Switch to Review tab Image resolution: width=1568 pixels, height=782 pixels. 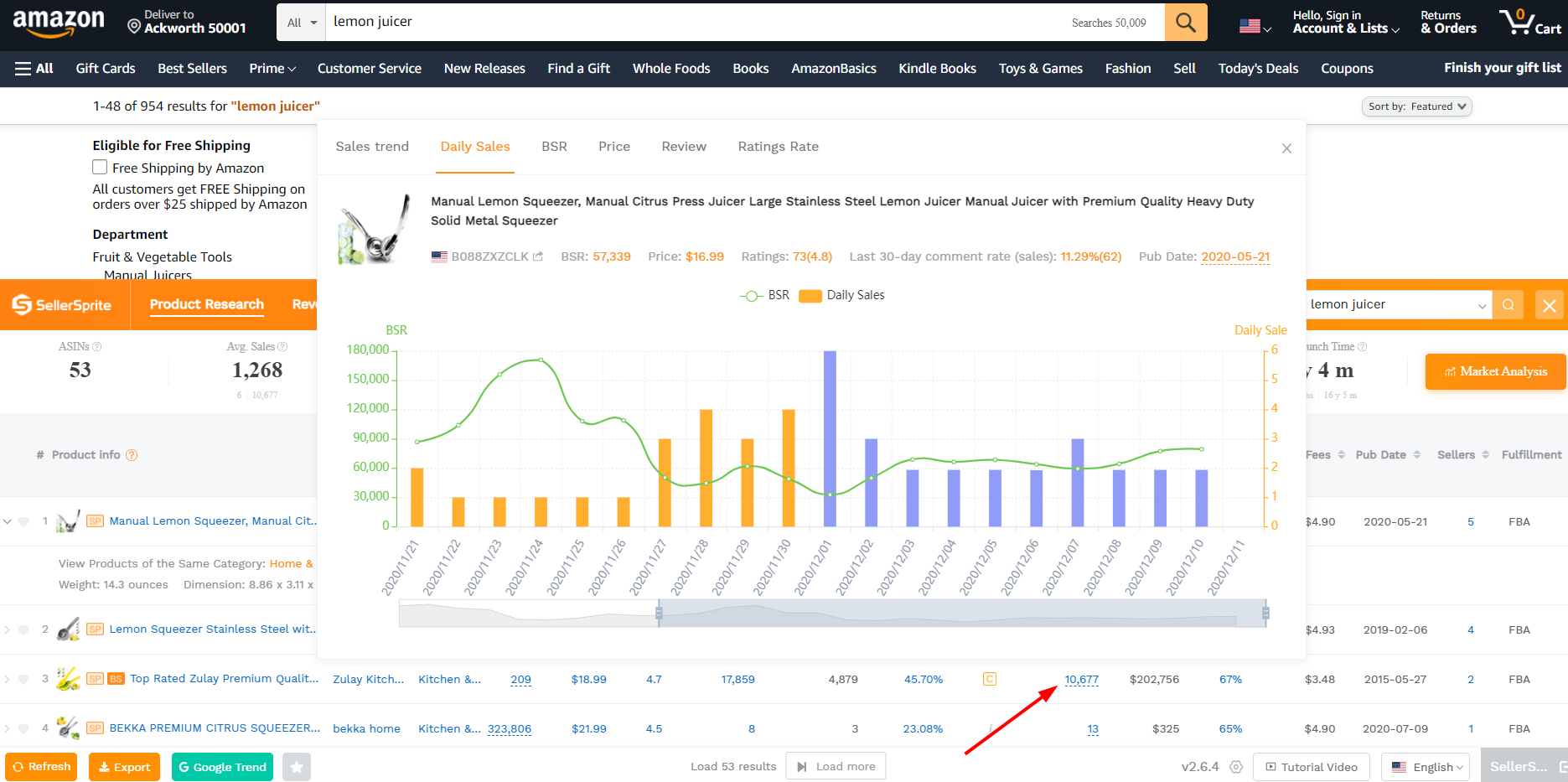click(x=684, y=147)
